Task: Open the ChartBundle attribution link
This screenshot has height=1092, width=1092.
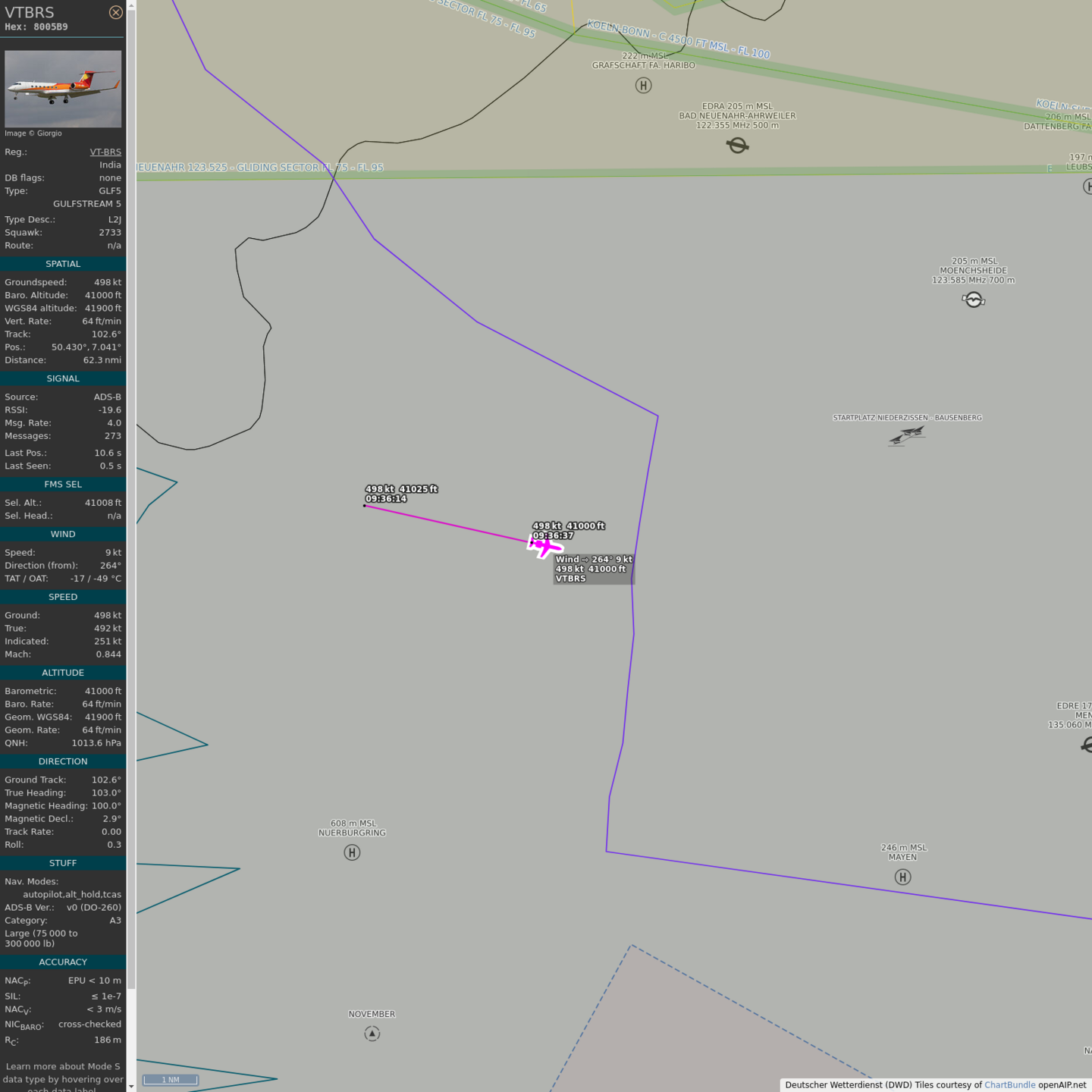Action: [x=1009, y=1084]
